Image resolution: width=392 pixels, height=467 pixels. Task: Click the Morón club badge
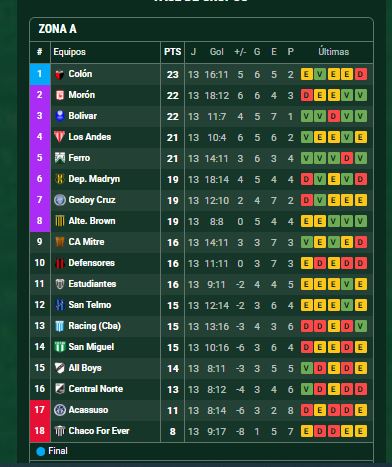pos(60,95)
